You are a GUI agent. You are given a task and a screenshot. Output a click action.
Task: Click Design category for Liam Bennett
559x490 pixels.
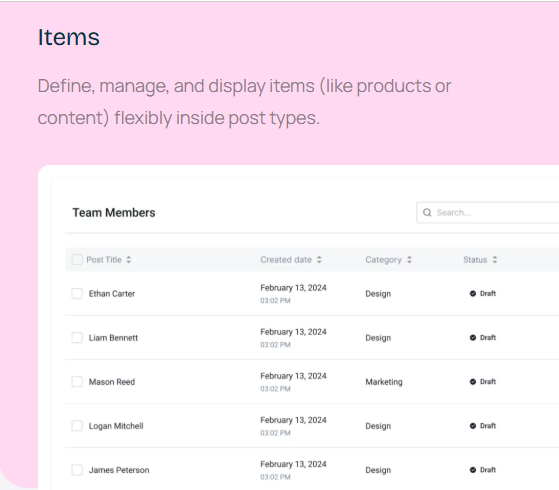tap(378, 338)
